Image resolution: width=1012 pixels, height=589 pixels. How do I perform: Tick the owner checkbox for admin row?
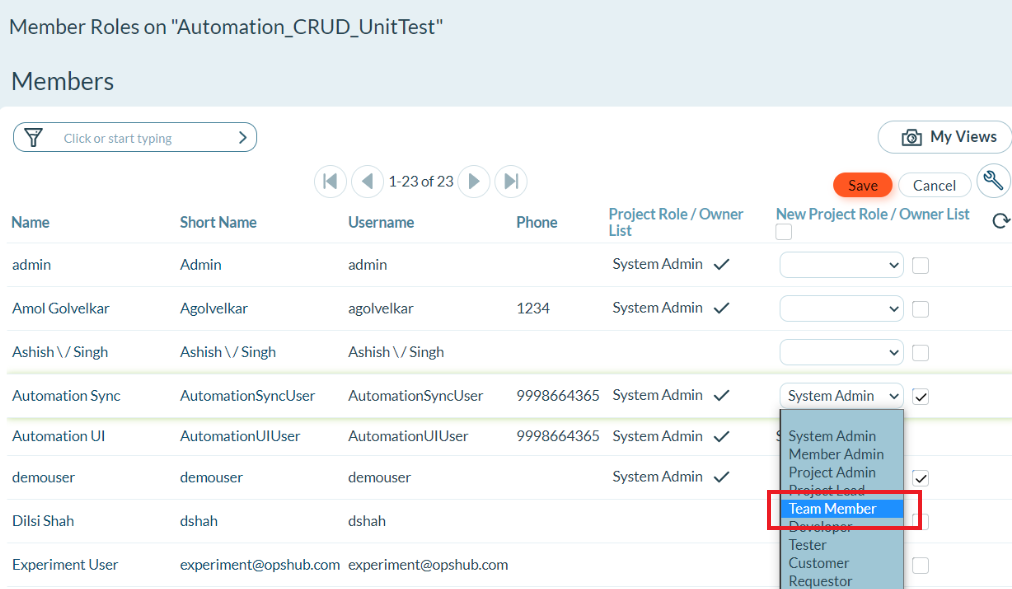point(920,265)
